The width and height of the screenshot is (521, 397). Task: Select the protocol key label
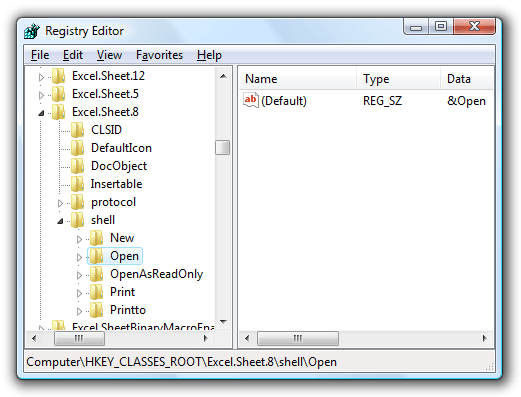(113, 202)
